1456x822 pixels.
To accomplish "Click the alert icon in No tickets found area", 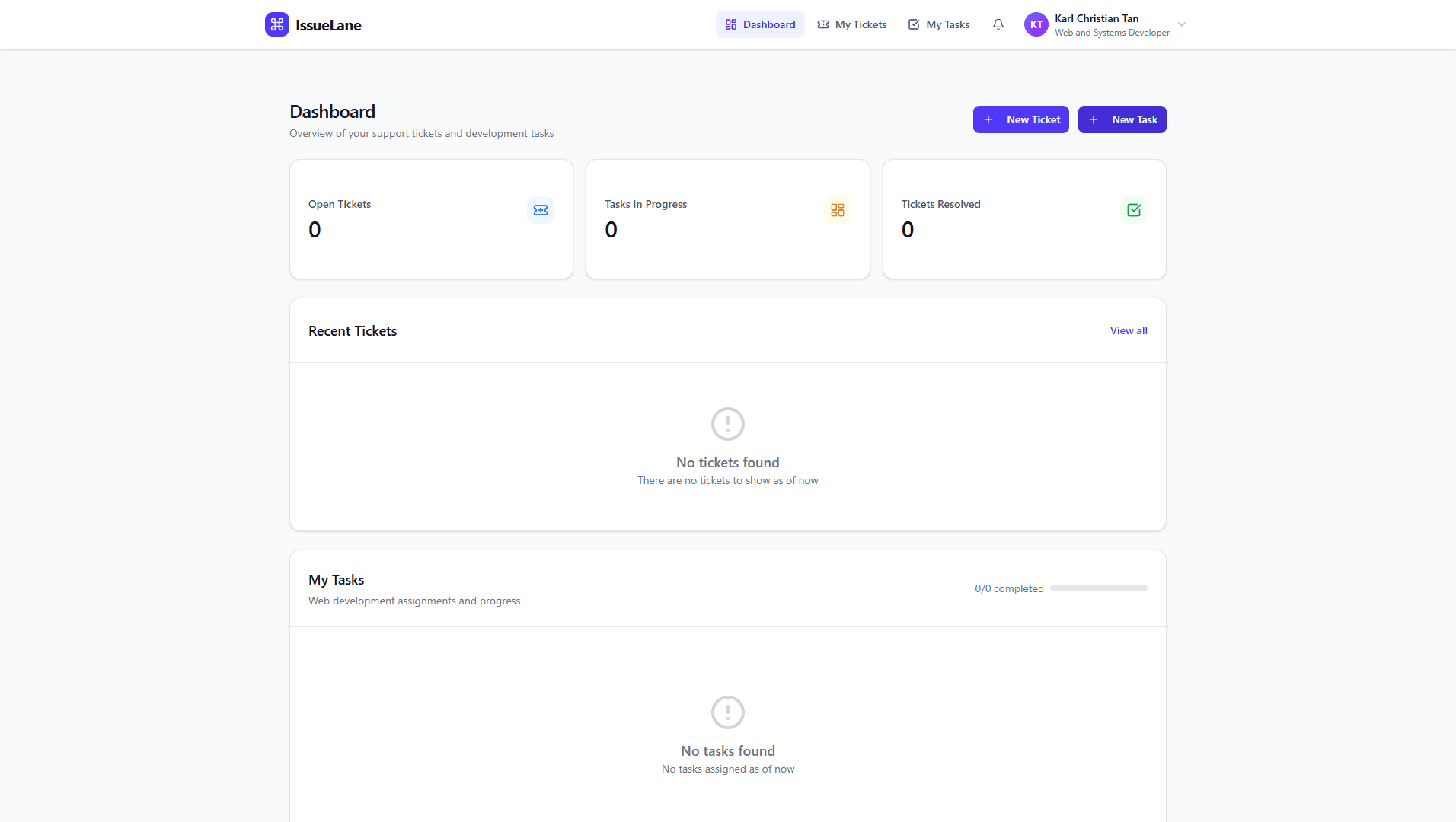I will (727, 424).
